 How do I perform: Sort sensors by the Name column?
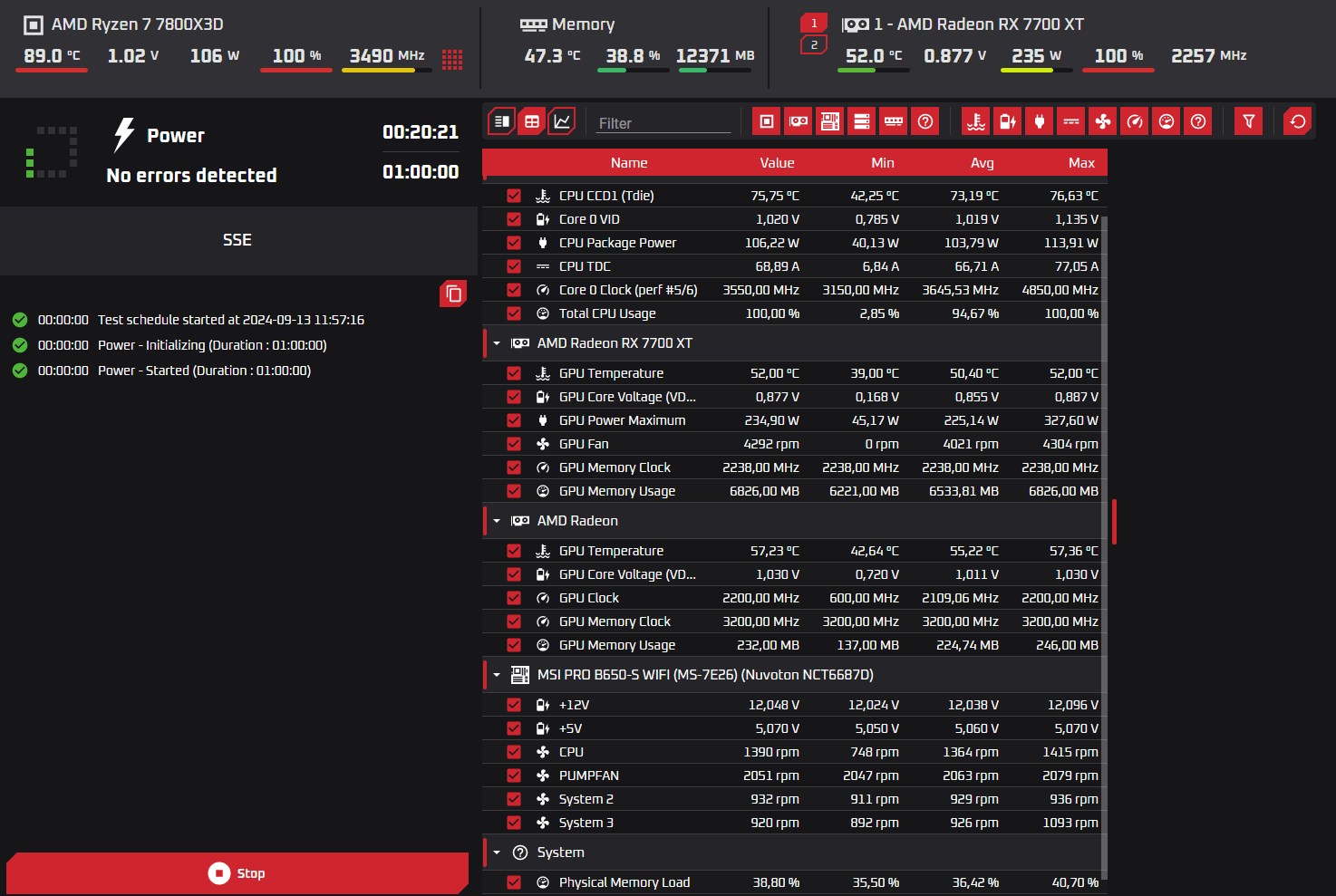(x=629, y=163)
